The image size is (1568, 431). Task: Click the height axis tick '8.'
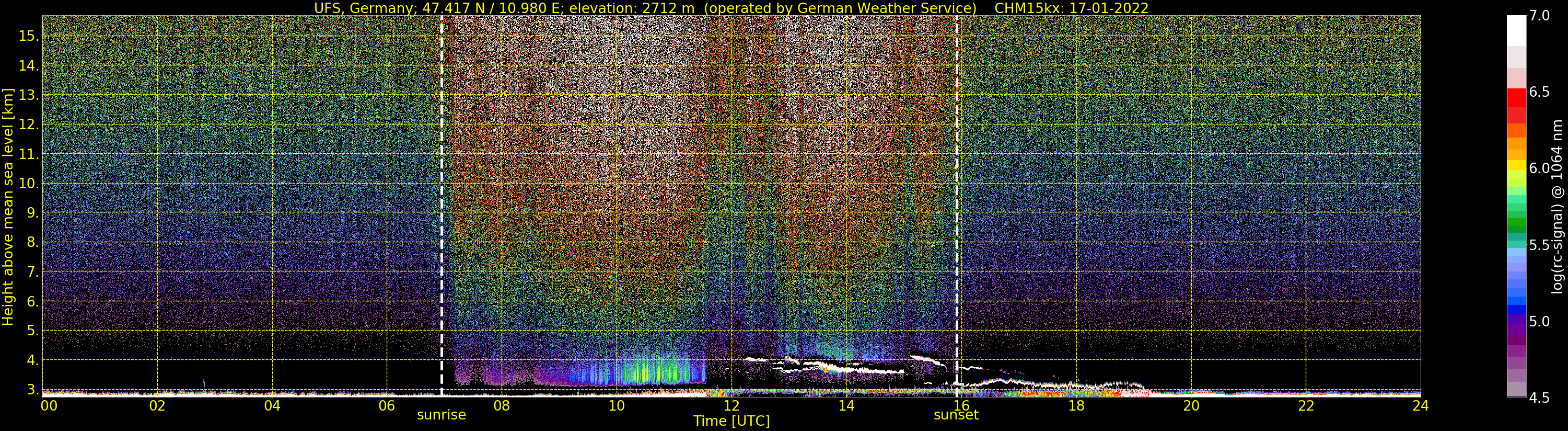pos(33,243)
